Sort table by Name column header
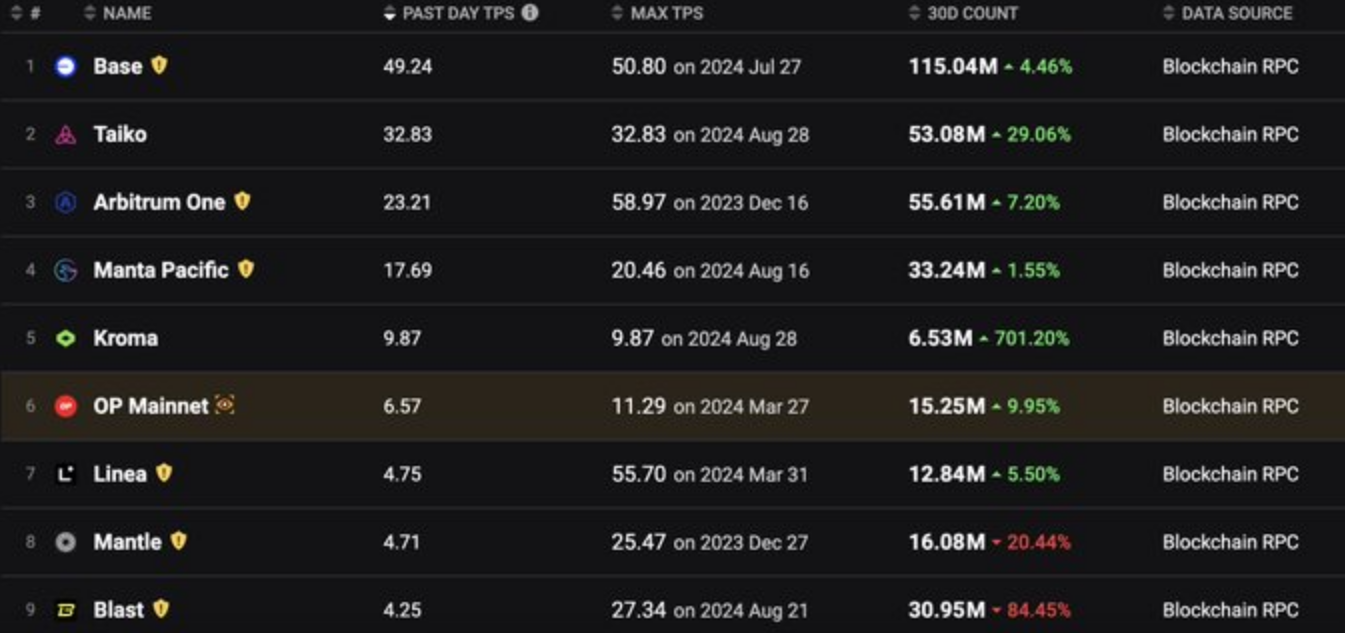Viewport: 1345px width, 633px height. click(x=126, y=13)
